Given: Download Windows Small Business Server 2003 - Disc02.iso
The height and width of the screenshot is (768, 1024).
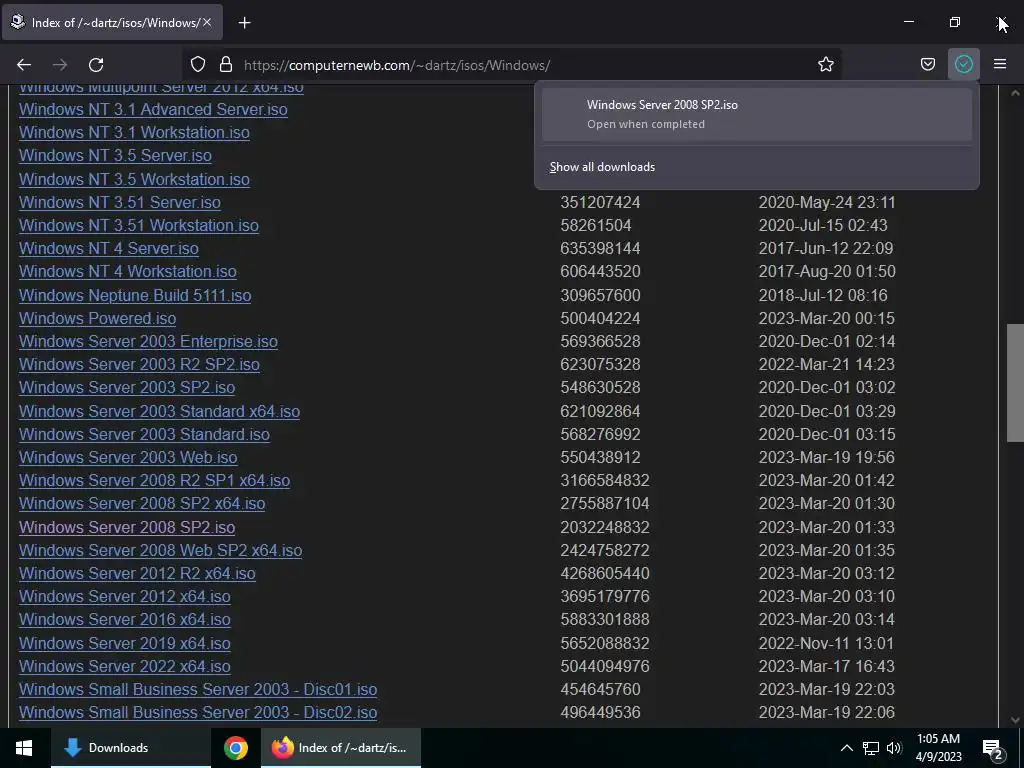Looking at the screenshot, I should pos(198,712).
